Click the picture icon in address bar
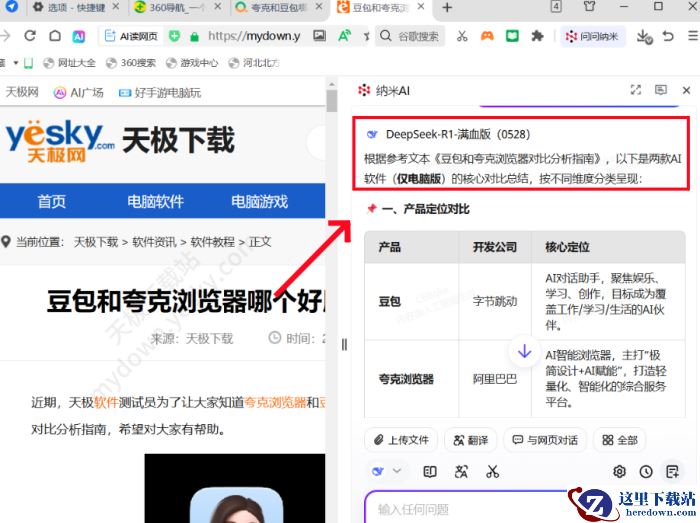This screenshot has height=523, width=700. (319, 36)
